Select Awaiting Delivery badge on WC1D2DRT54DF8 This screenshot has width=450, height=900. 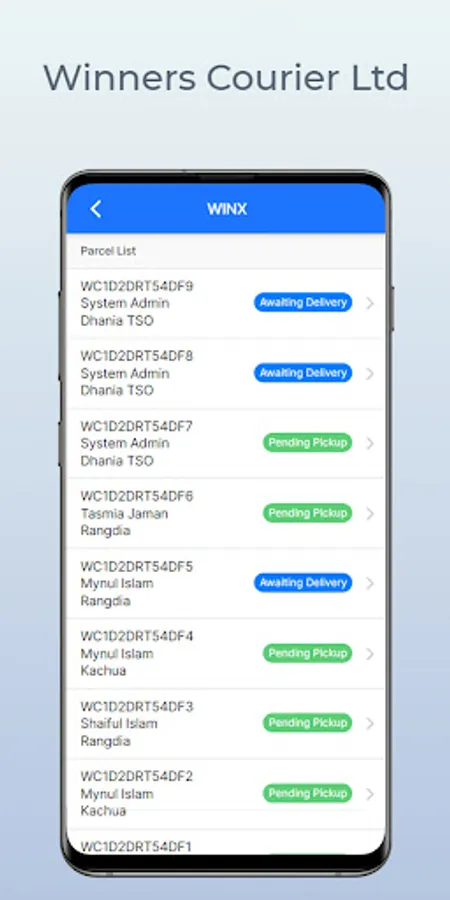[x=303, y=373]
